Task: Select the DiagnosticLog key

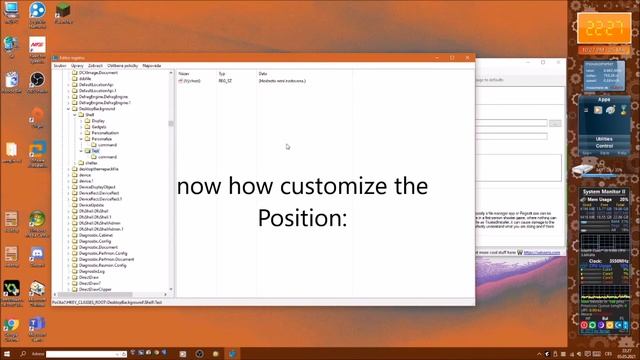Action: tap(92, 271)
